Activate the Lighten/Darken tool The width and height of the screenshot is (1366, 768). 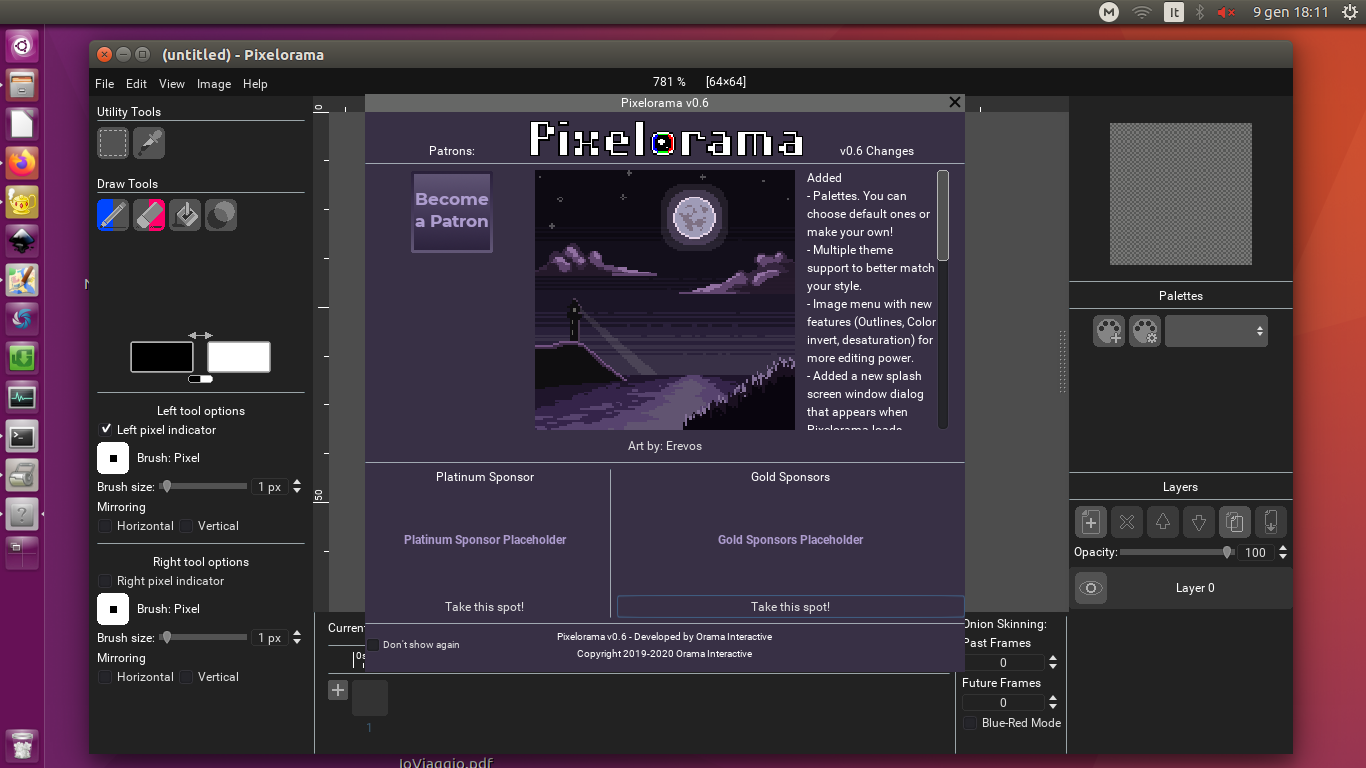tap(221, 215)
